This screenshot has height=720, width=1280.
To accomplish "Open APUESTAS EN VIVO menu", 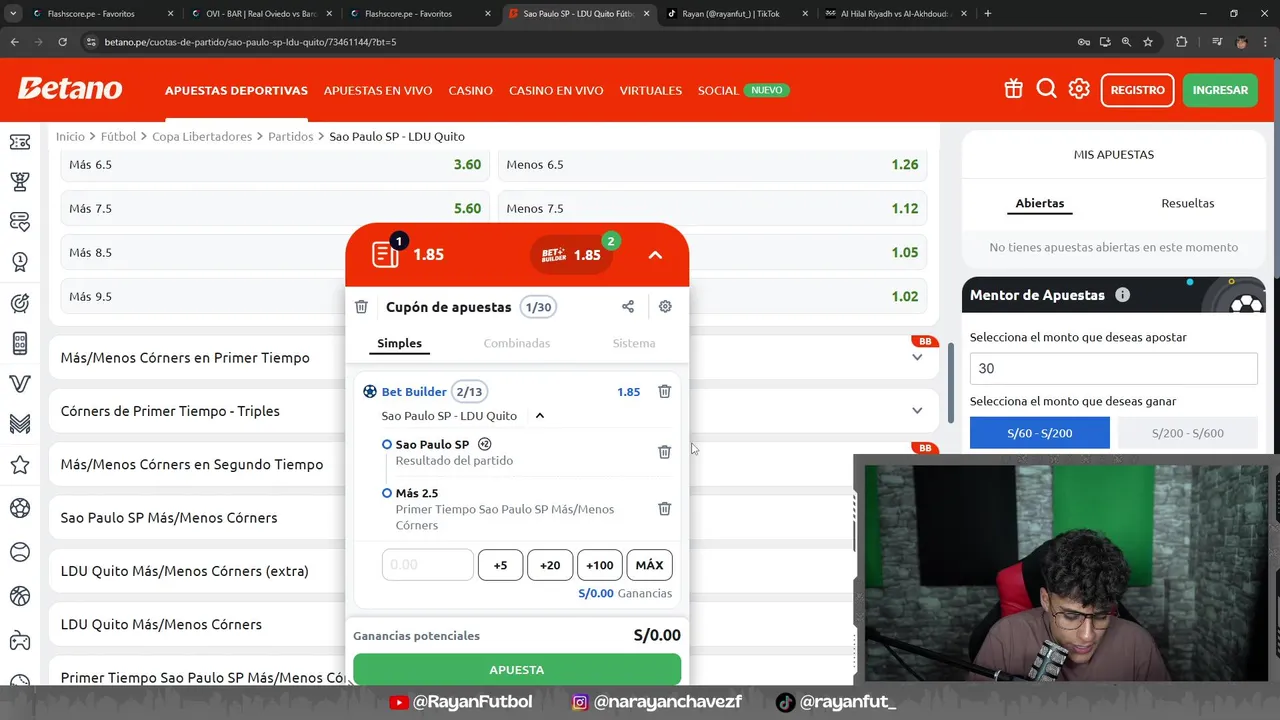I will [378, 90].
